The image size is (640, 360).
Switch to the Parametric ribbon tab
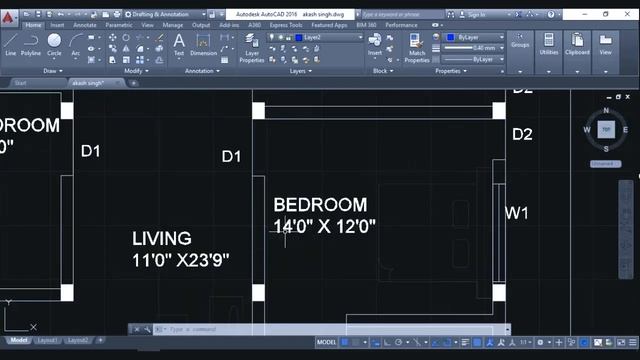pyautogui.click(x=119, y=25)
